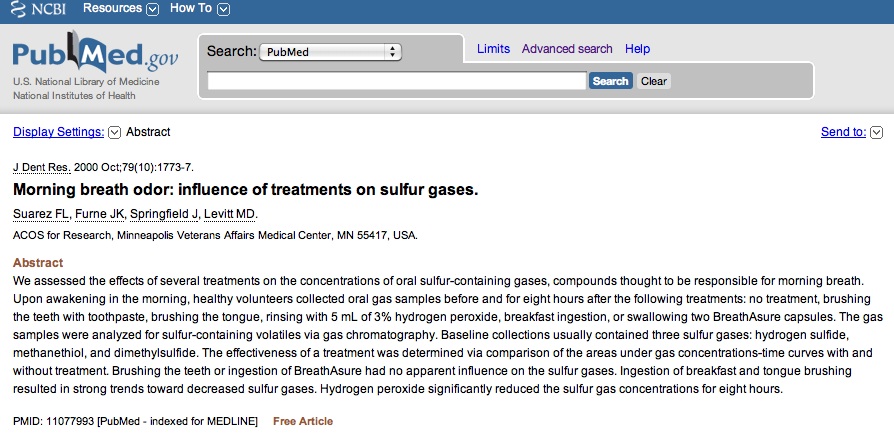Click the How To menu

pos(191,9)
